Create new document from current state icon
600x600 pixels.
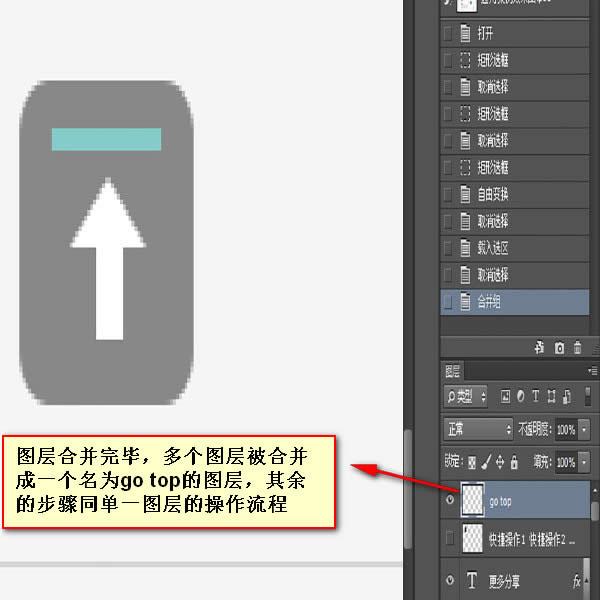(x=539, y=348)
